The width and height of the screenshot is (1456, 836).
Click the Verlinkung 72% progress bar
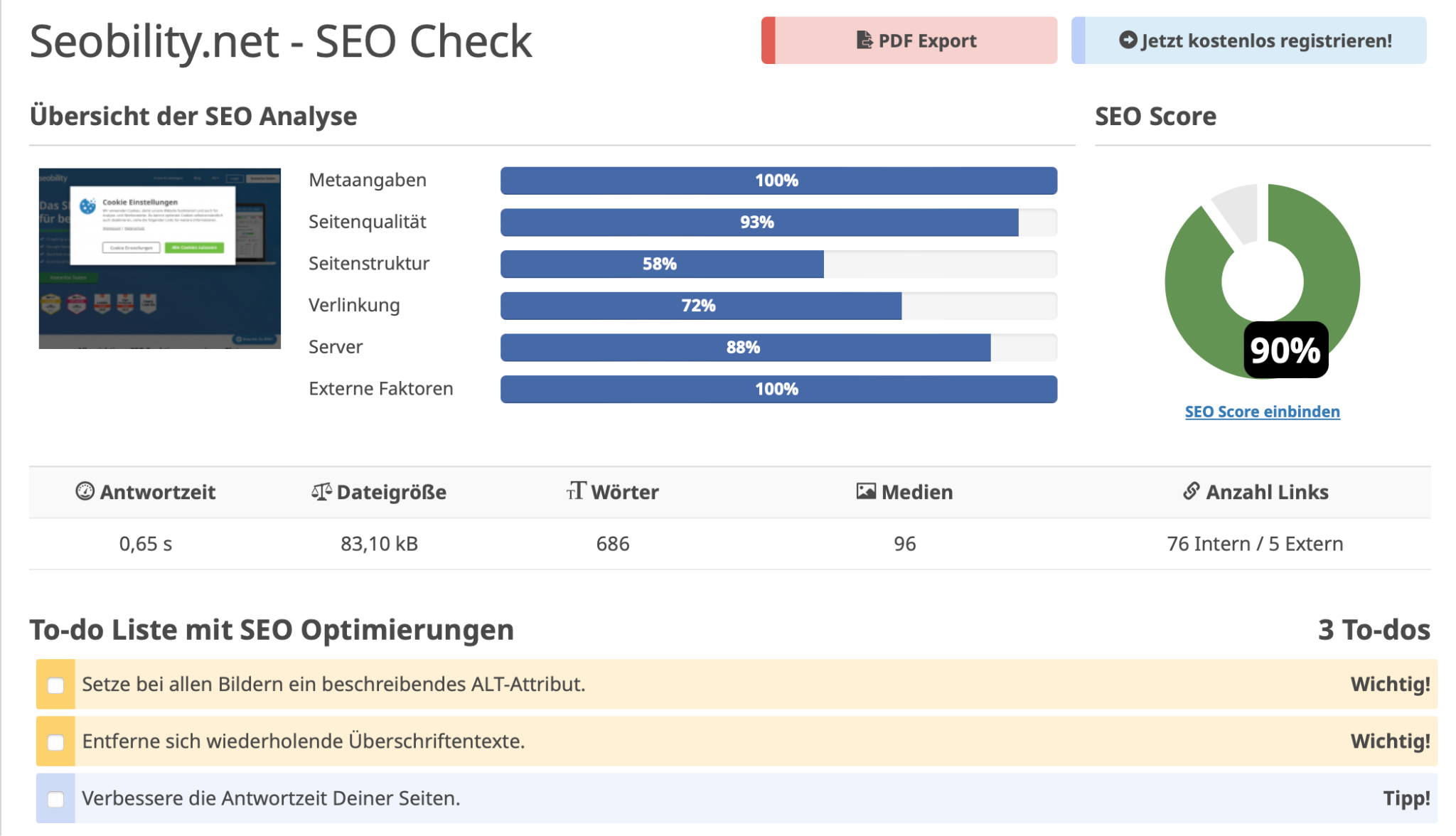[x=778, y=306]
